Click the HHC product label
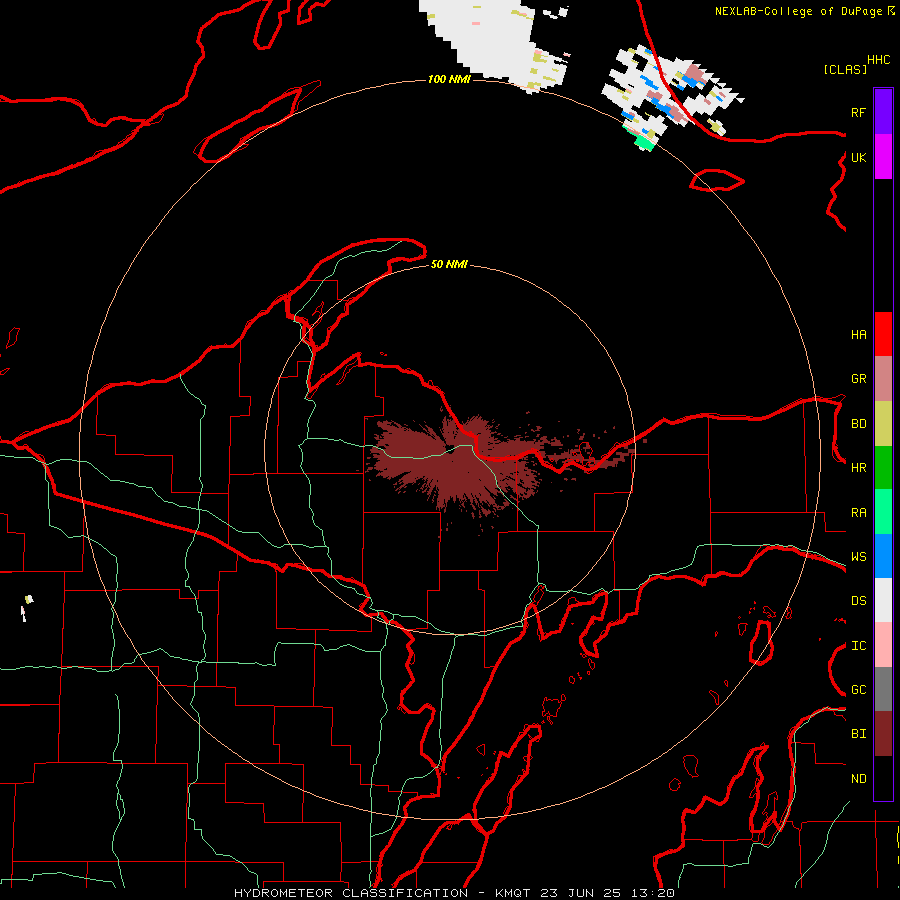The image size is (900, 900). click(x=878, y=60)
